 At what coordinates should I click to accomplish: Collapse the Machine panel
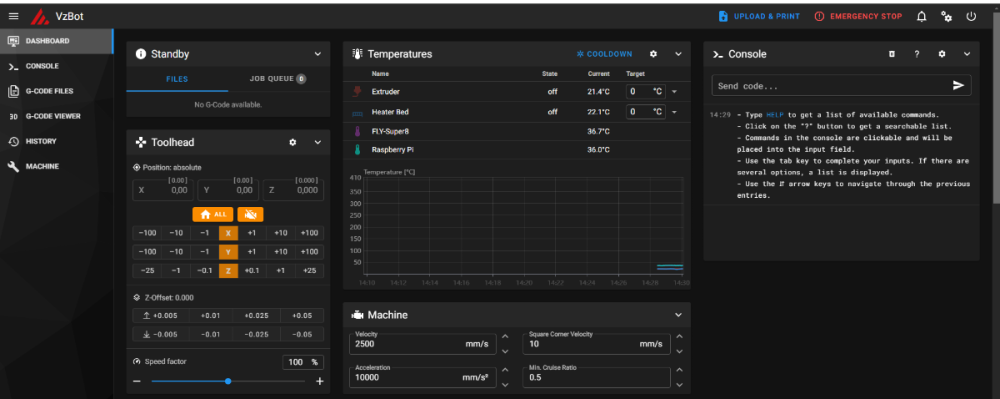pyautogui.click(x=679, y=315)
